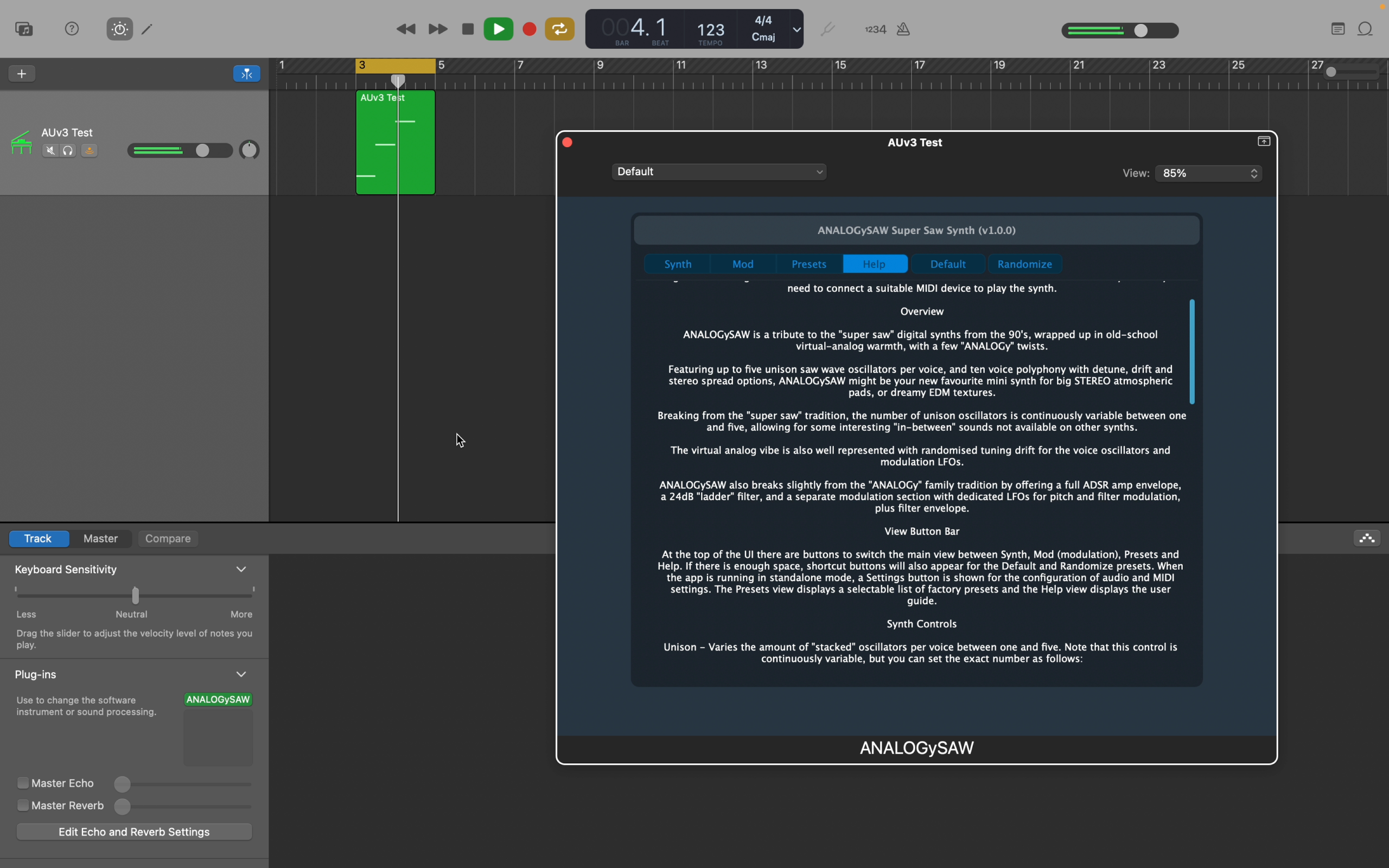
Task: Fast forward the project
Action: (438, 29)
